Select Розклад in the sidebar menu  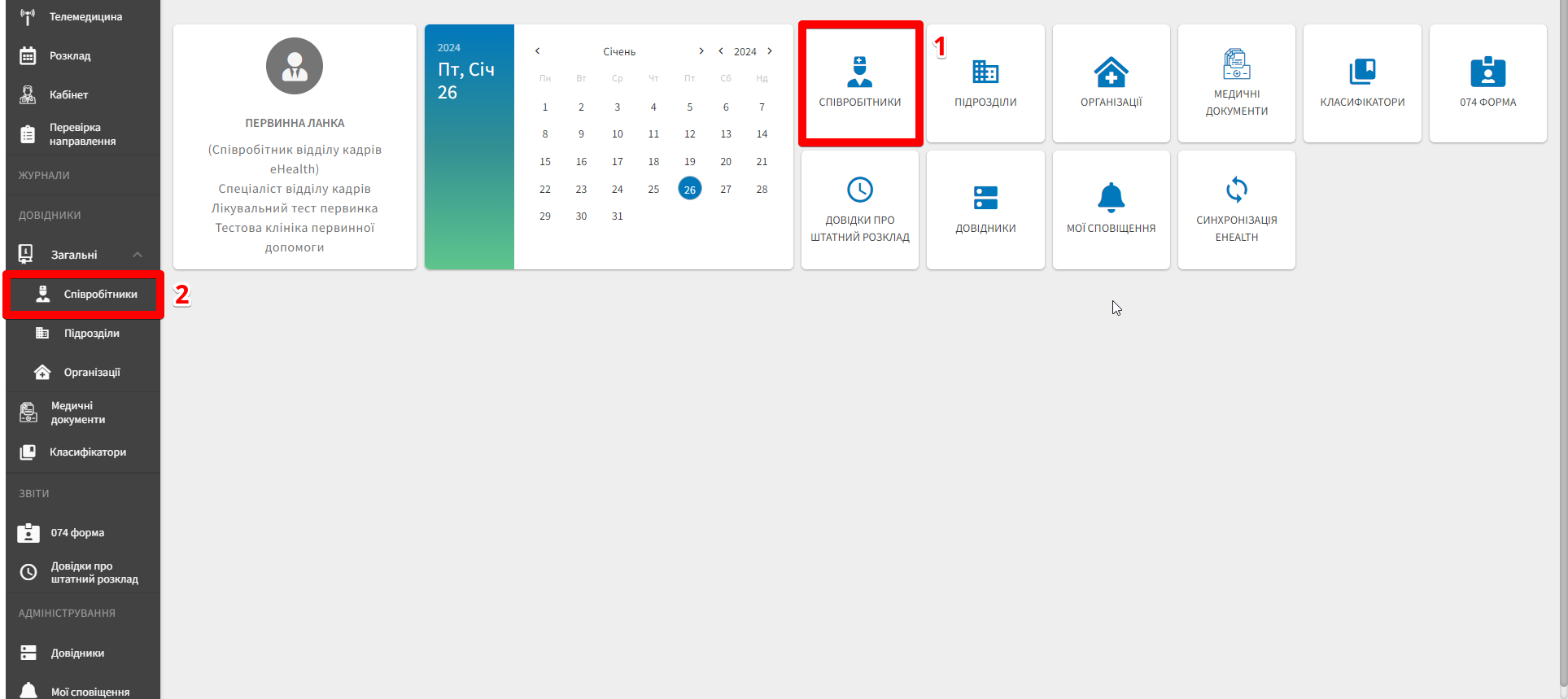click(x=70, y=56)
